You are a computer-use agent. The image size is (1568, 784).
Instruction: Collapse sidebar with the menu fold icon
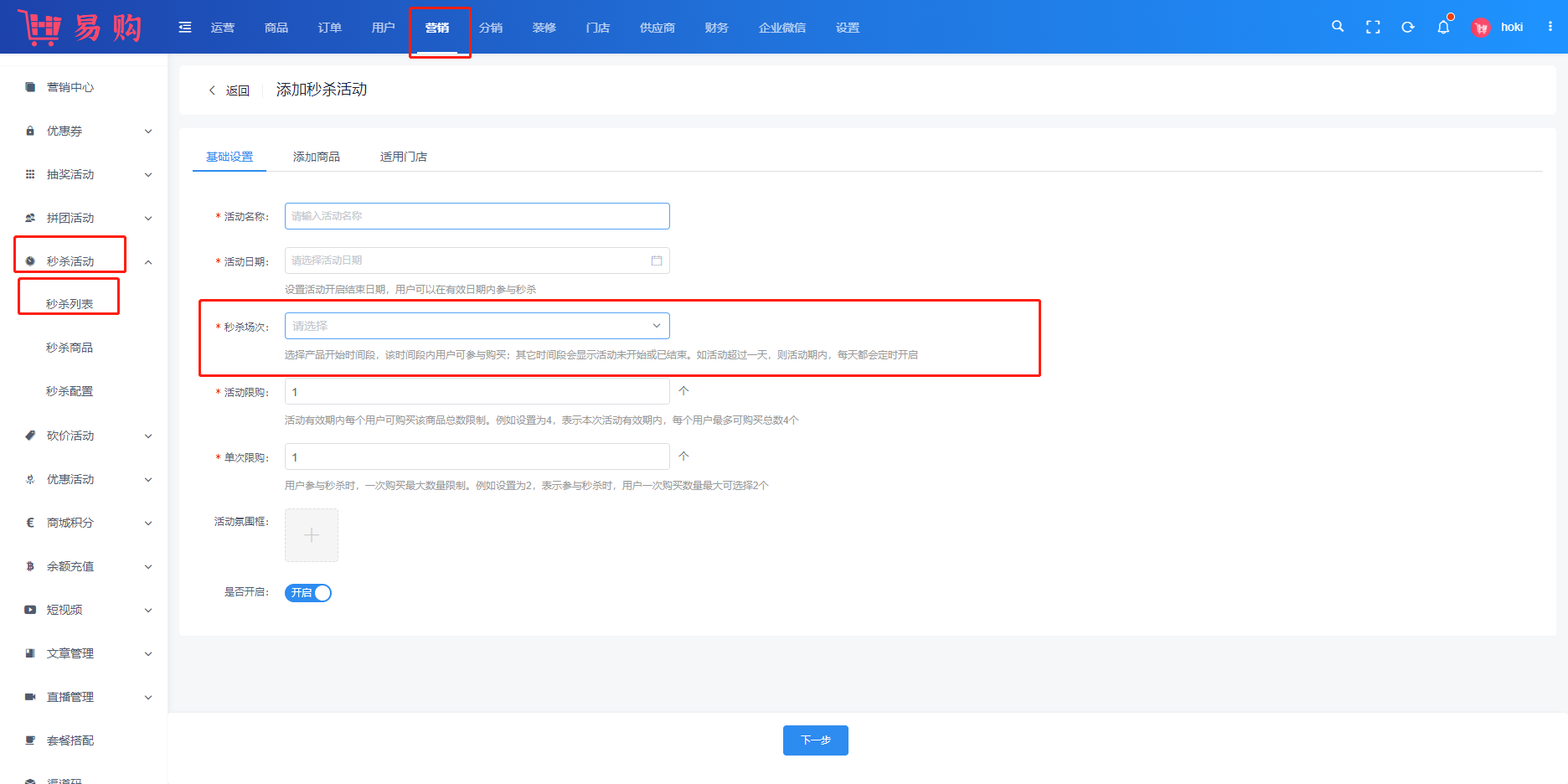(x=185, y=28)
